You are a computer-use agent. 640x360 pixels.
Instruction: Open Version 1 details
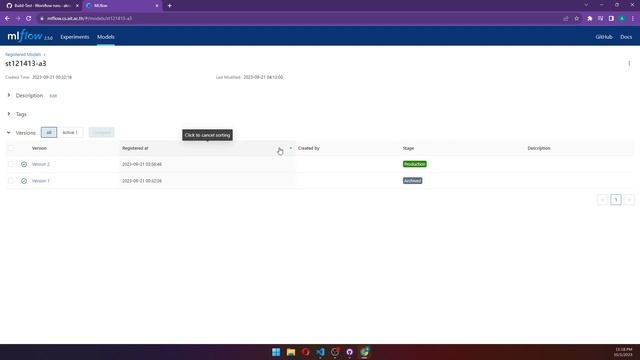41,181
